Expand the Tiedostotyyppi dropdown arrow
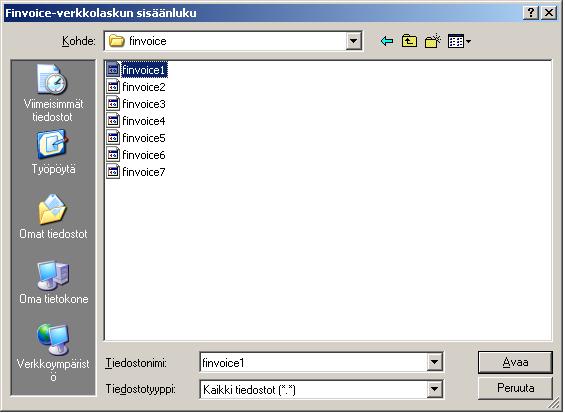Screen dimensions: 565x413 pyautogui.click(x=435, y=389)
